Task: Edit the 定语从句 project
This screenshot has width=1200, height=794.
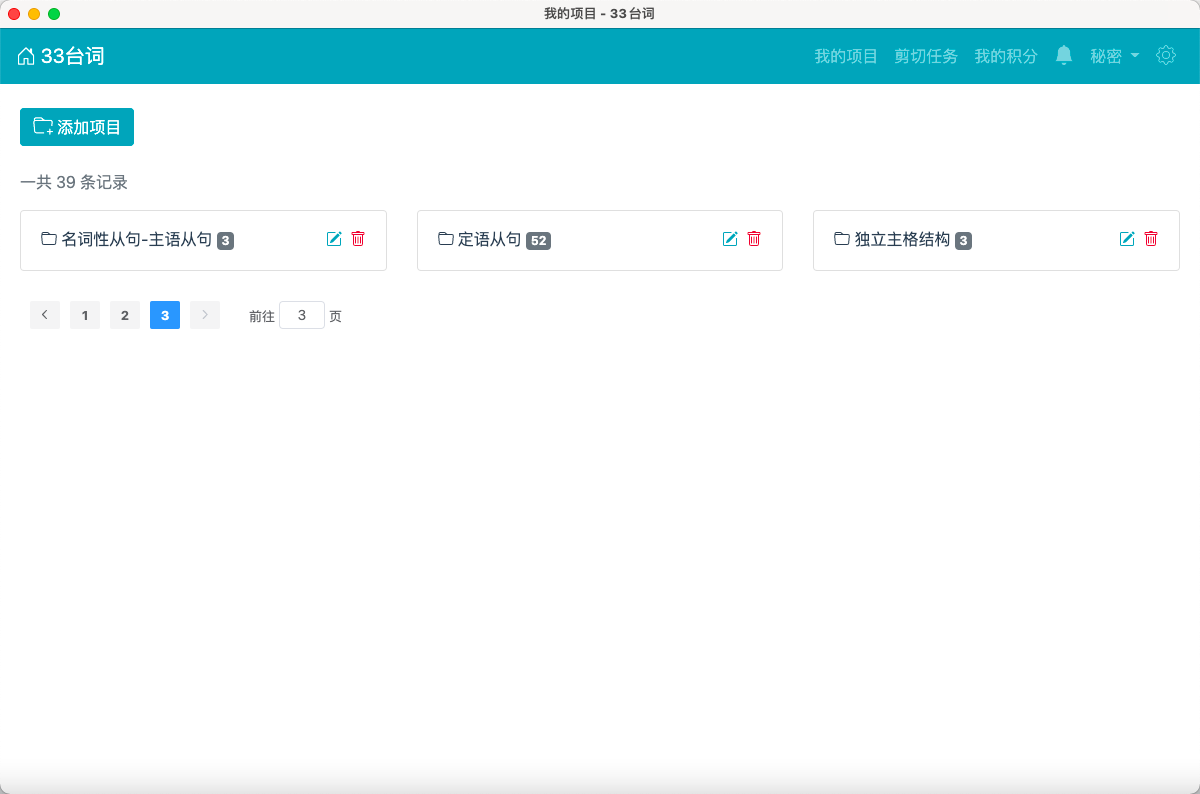Action: click(x=730, y=238)
